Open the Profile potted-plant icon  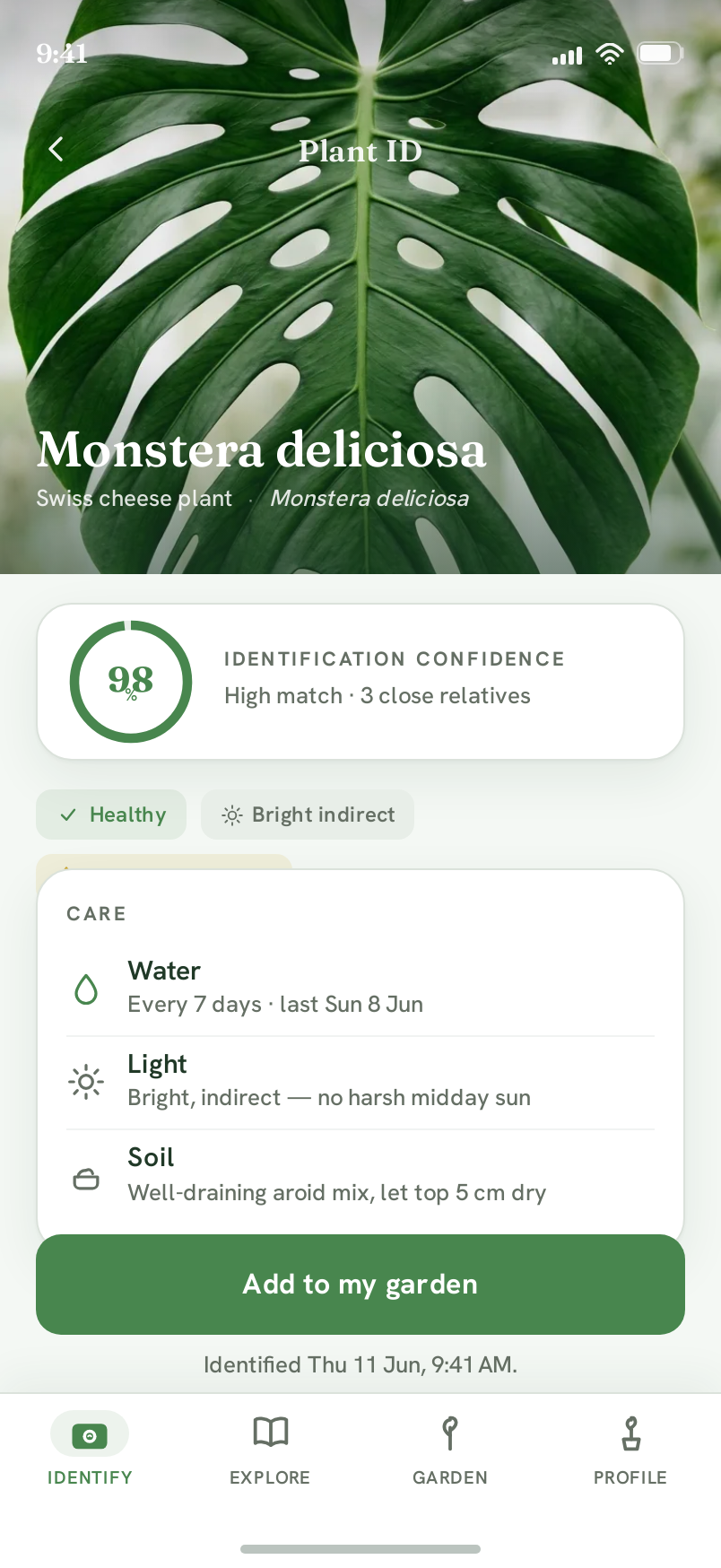[x=630, y=1433]
